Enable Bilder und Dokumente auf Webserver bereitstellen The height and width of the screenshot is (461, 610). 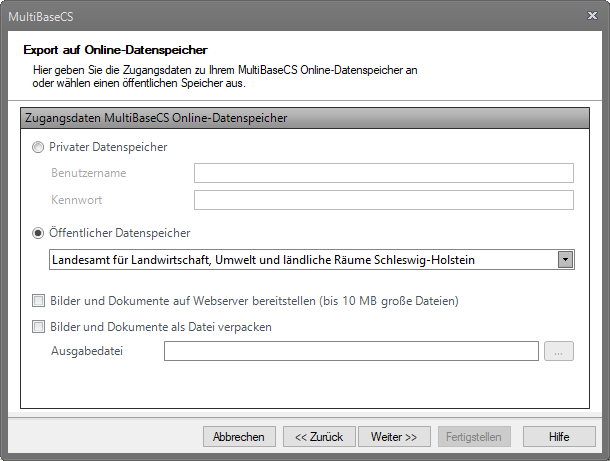[38, 300]
